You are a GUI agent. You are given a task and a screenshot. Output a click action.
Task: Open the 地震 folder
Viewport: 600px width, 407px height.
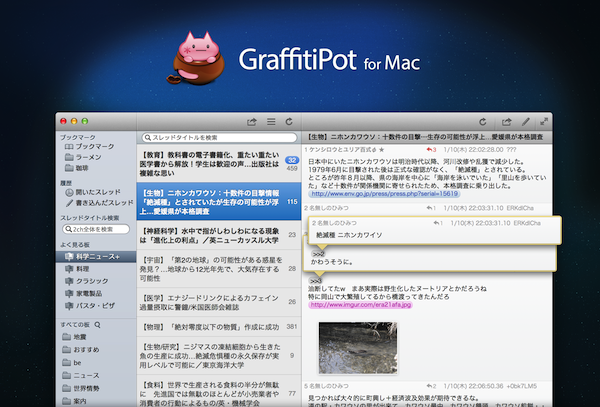[x=74, y=337]
